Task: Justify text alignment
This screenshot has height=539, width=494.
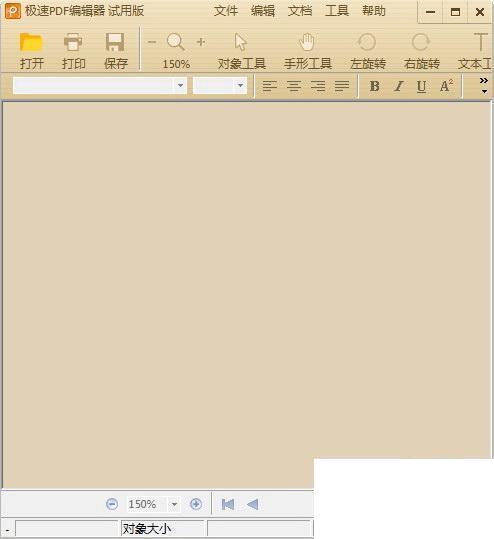Action: coord(342,86)
